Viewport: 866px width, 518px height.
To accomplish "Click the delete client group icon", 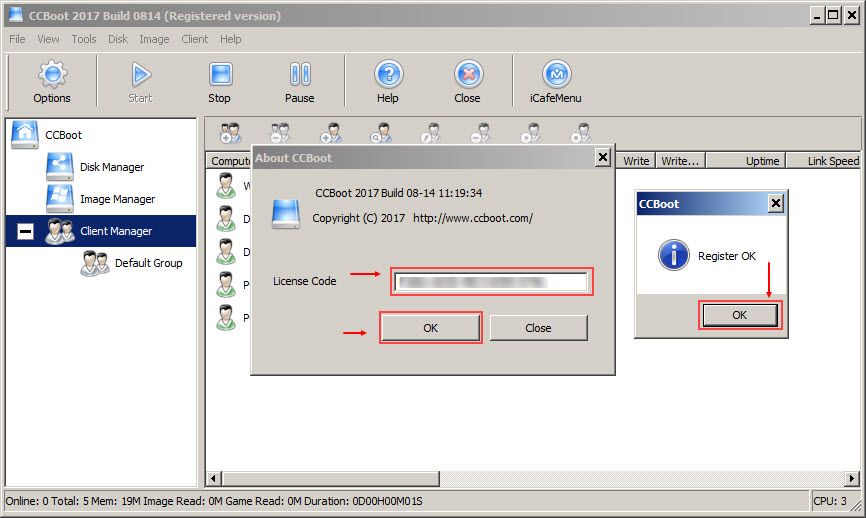I will 280,133.
